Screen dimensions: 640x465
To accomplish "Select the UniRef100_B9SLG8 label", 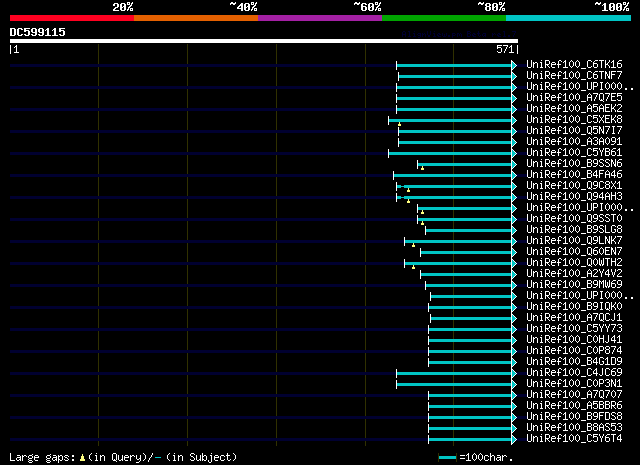I will pyautogui.click(x=574, y=230).
